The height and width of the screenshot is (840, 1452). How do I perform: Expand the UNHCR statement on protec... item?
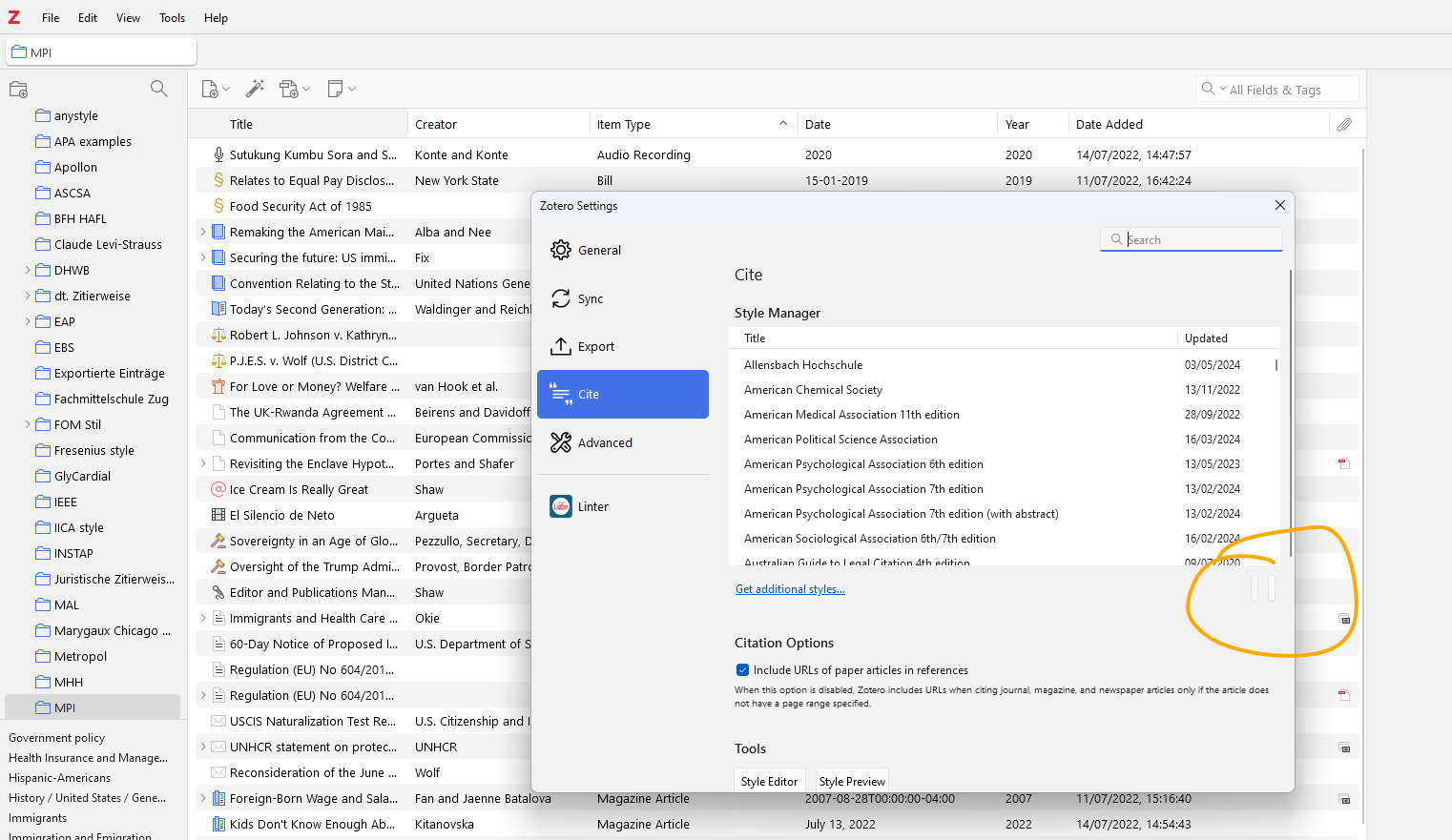(x=203, y=747)
